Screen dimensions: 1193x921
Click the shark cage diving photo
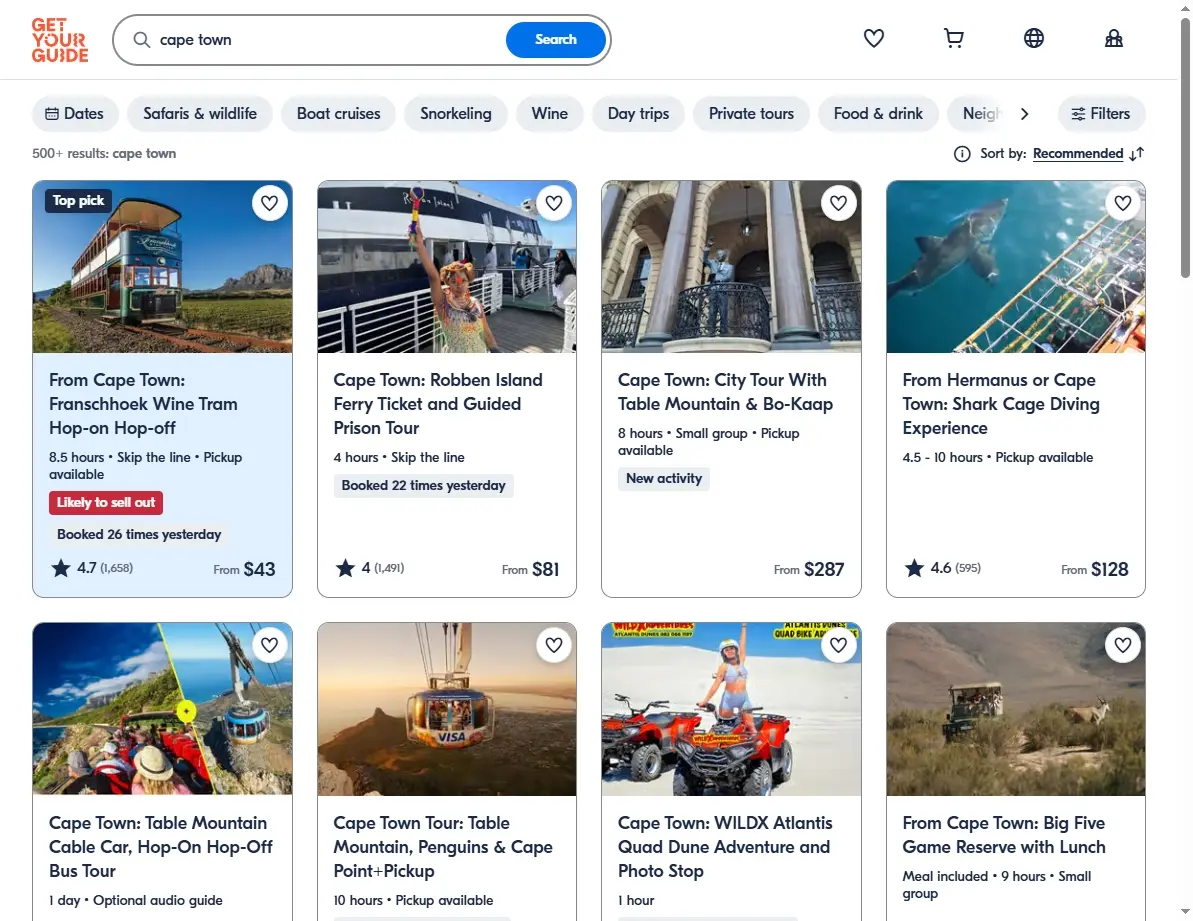(1016, 267)
